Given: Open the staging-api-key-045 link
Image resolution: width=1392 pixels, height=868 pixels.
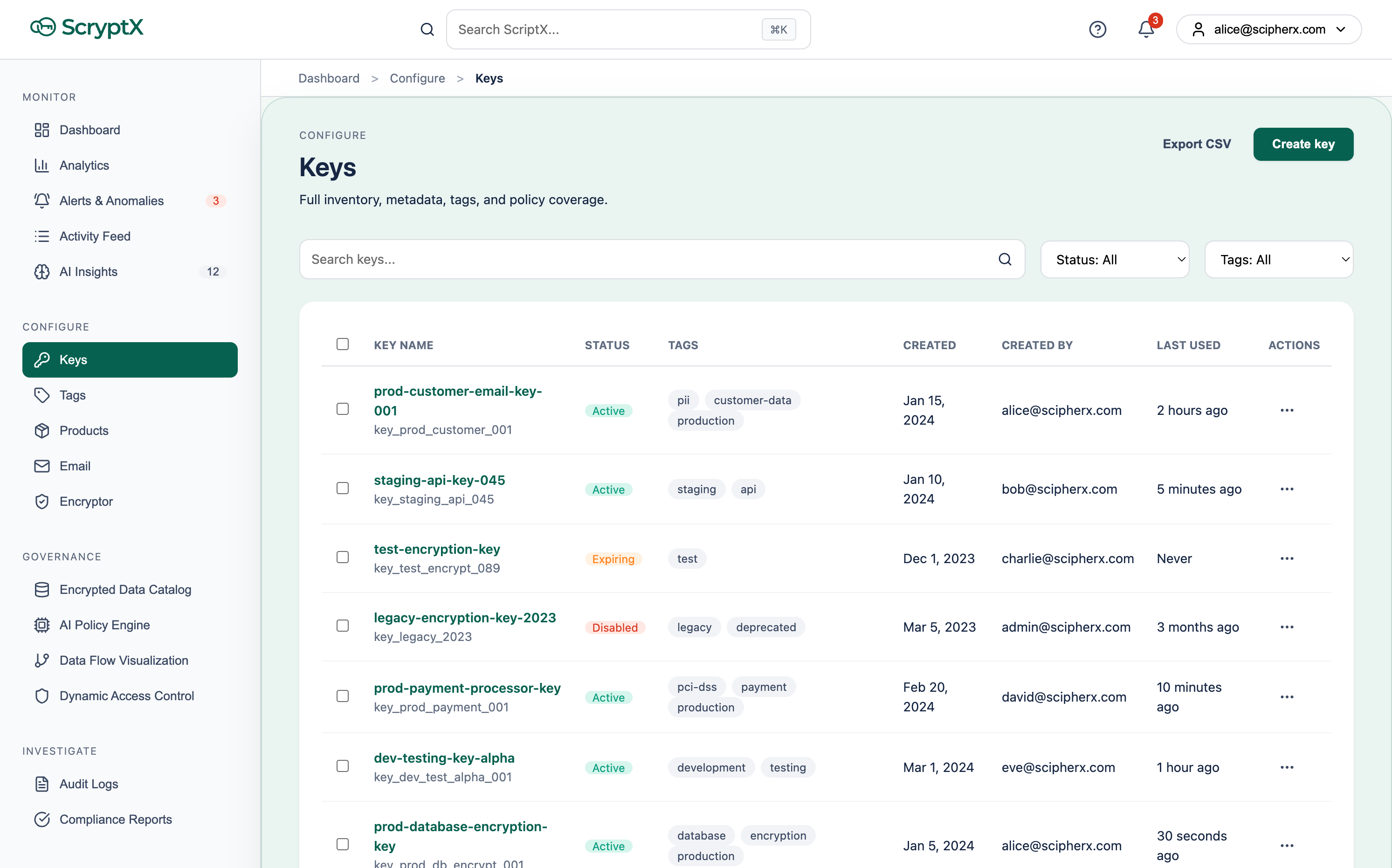Looking at the screenshot, I should [440, 480].
